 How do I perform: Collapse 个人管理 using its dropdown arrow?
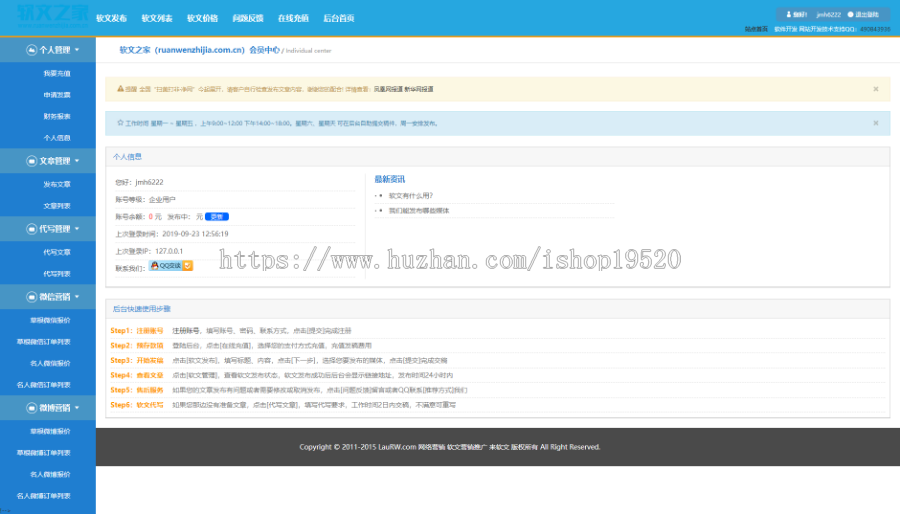pyautogui.click(x=77, y=50)
